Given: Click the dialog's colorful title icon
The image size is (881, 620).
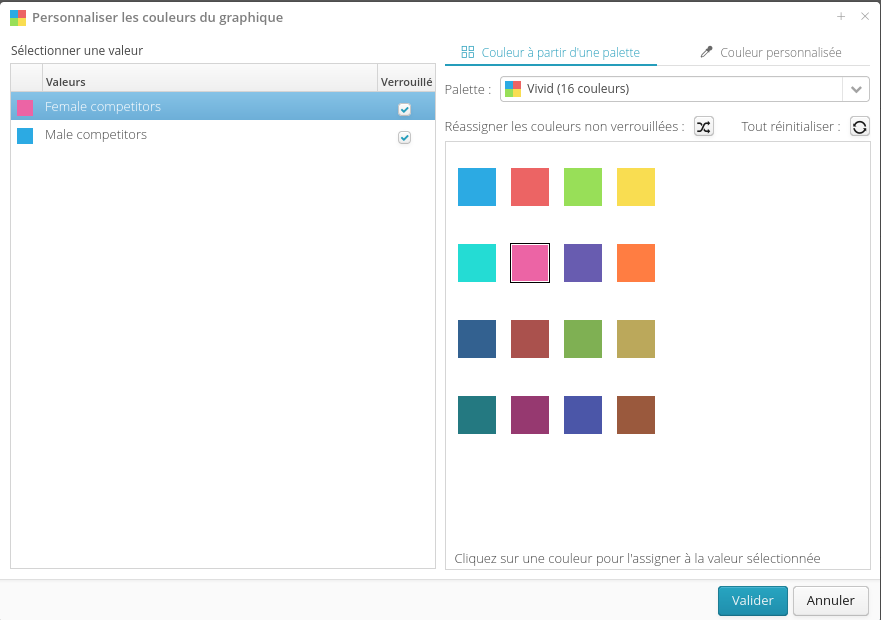Looking at the screenshot, I should pyautogui.click(x=18, y=17).
